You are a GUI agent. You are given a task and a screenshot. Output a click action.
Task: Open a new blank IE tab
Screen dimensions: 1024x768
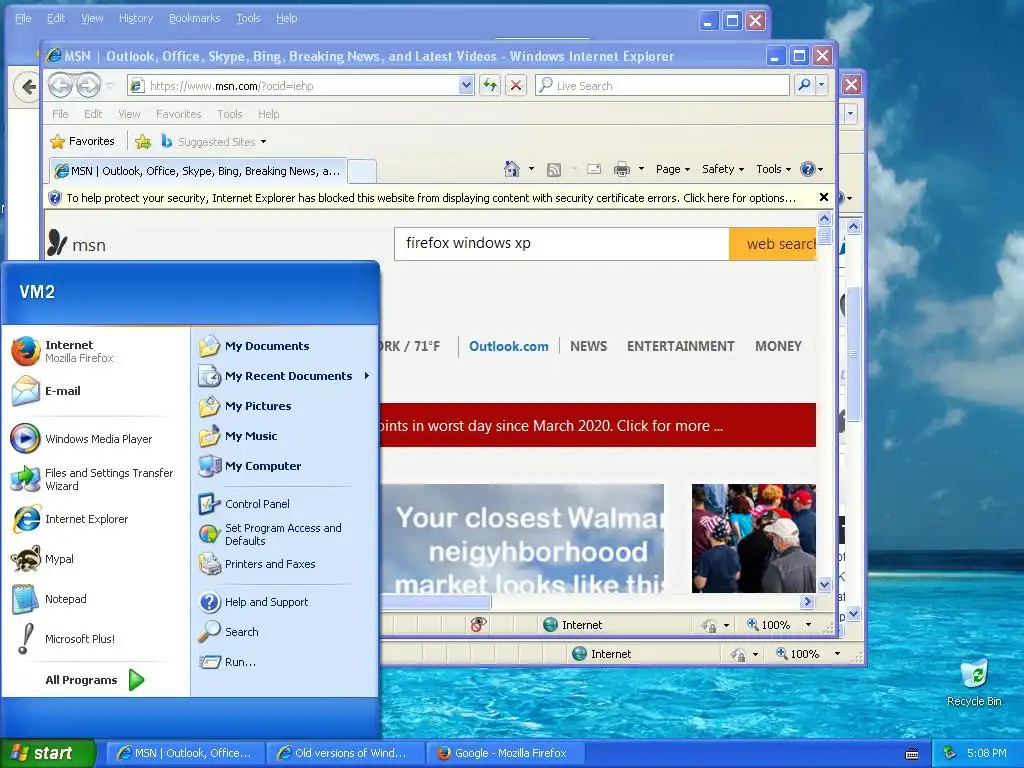point(362,172)
